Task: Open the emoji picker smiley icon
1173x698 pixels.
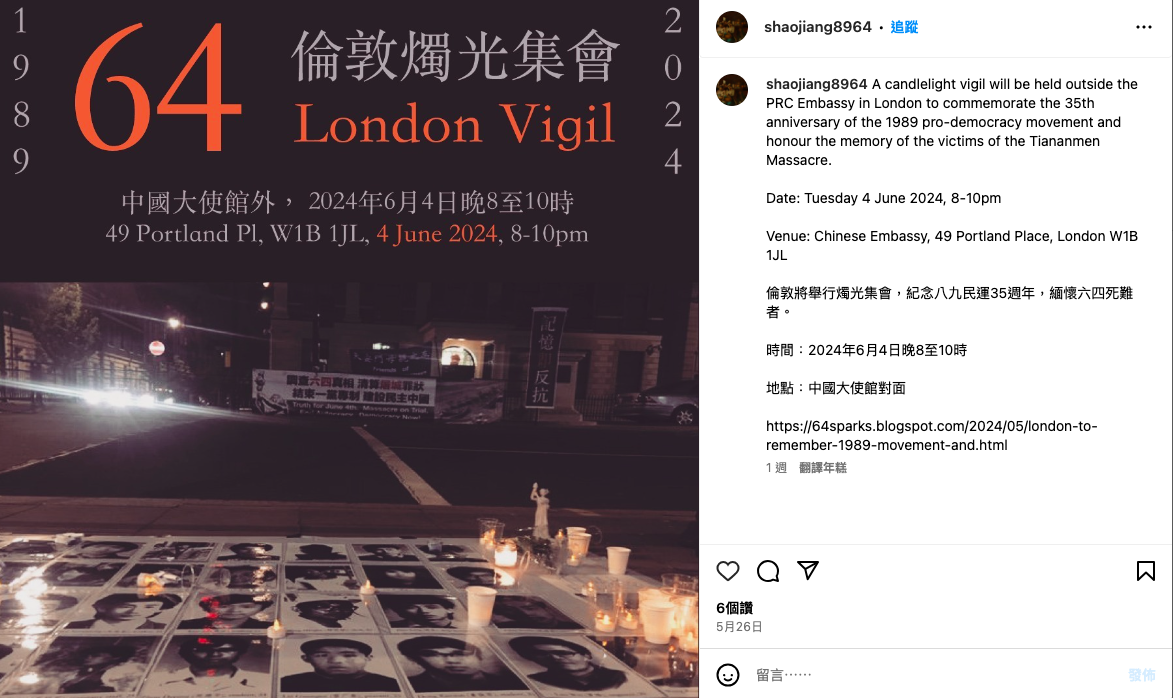Action: coord(727,675)
